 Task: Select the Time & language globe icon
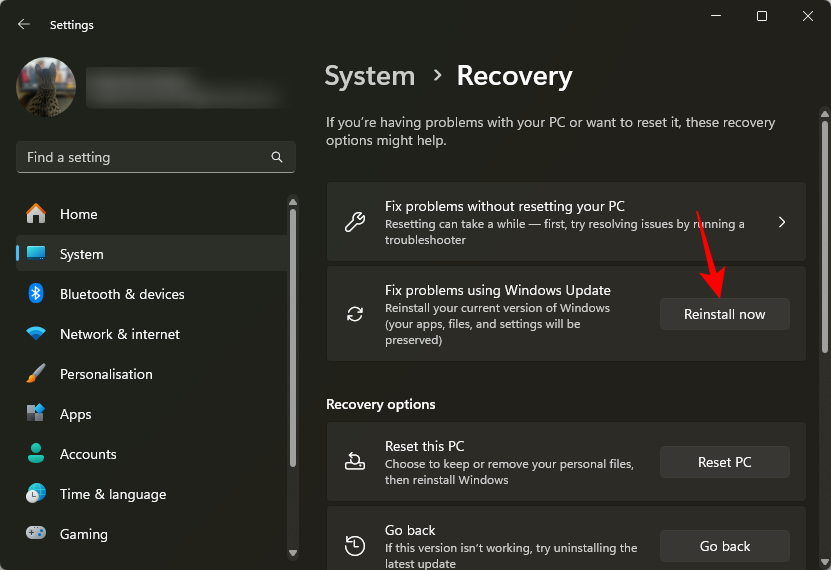click(36, 494)
